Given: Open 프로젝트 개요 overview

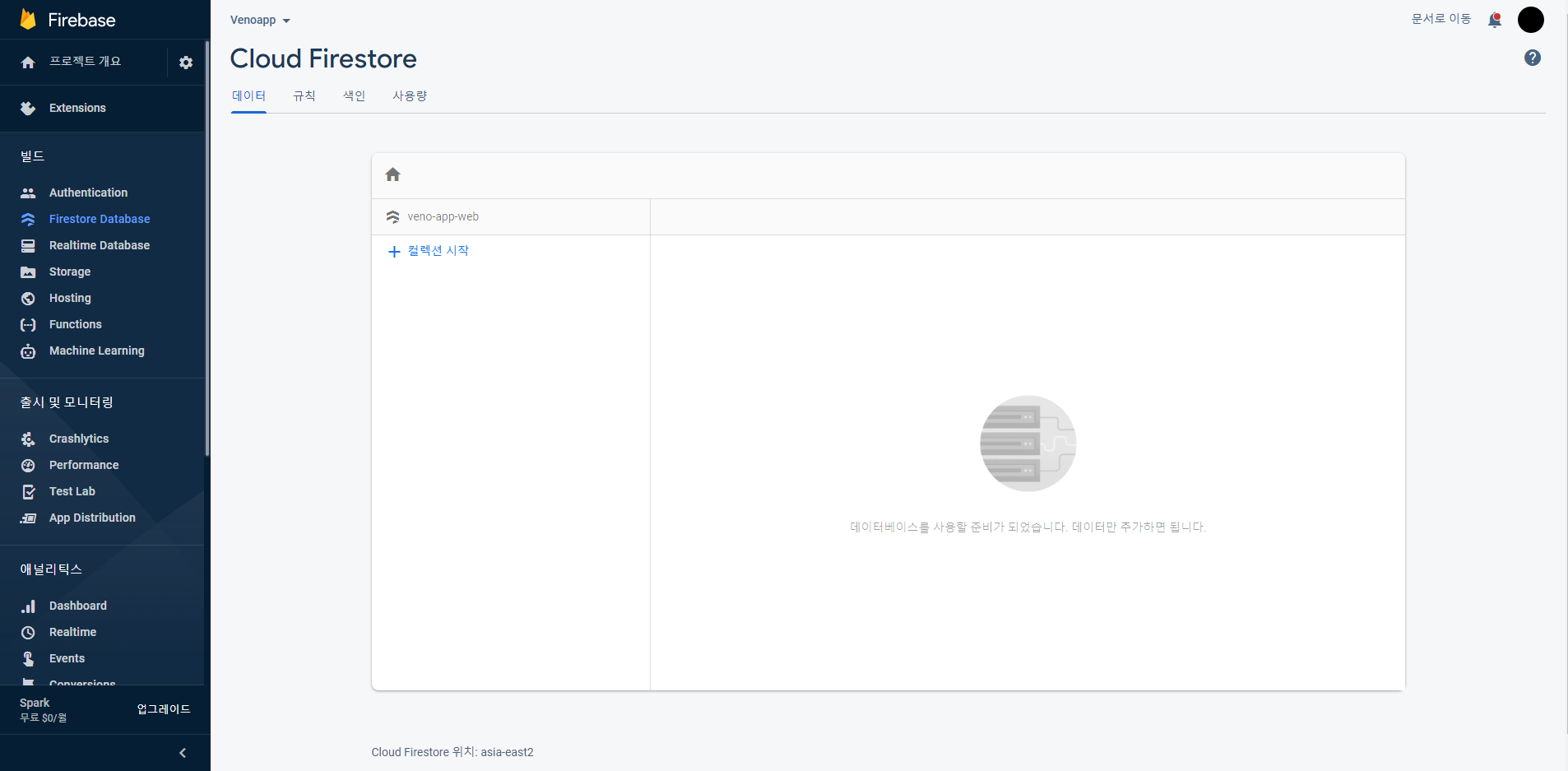Looking at the screenshot, I should pyautogui.click(x=85, y=62).
